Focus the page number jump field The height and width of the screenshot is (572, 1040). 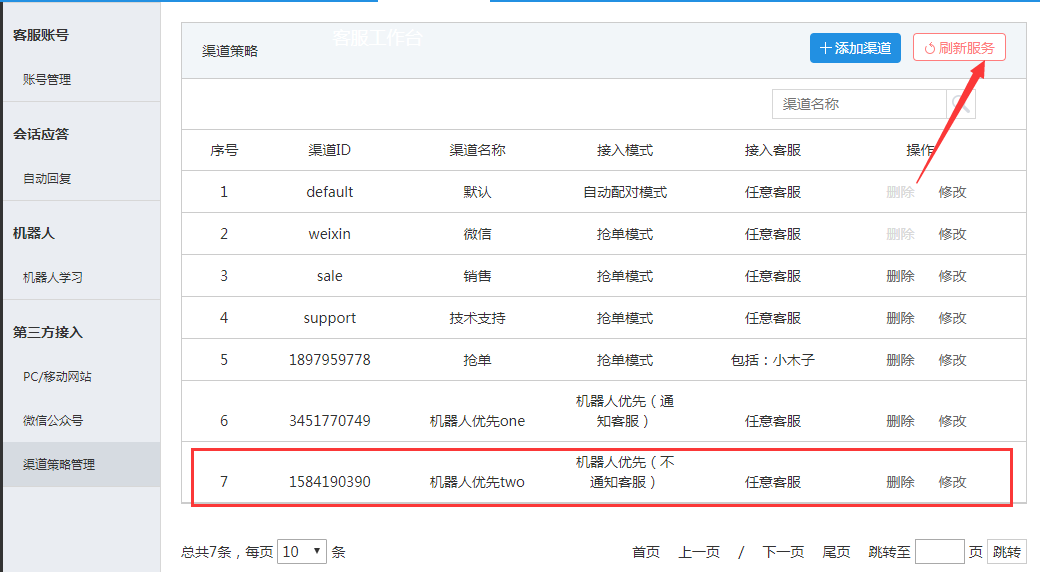click(939, 552)
